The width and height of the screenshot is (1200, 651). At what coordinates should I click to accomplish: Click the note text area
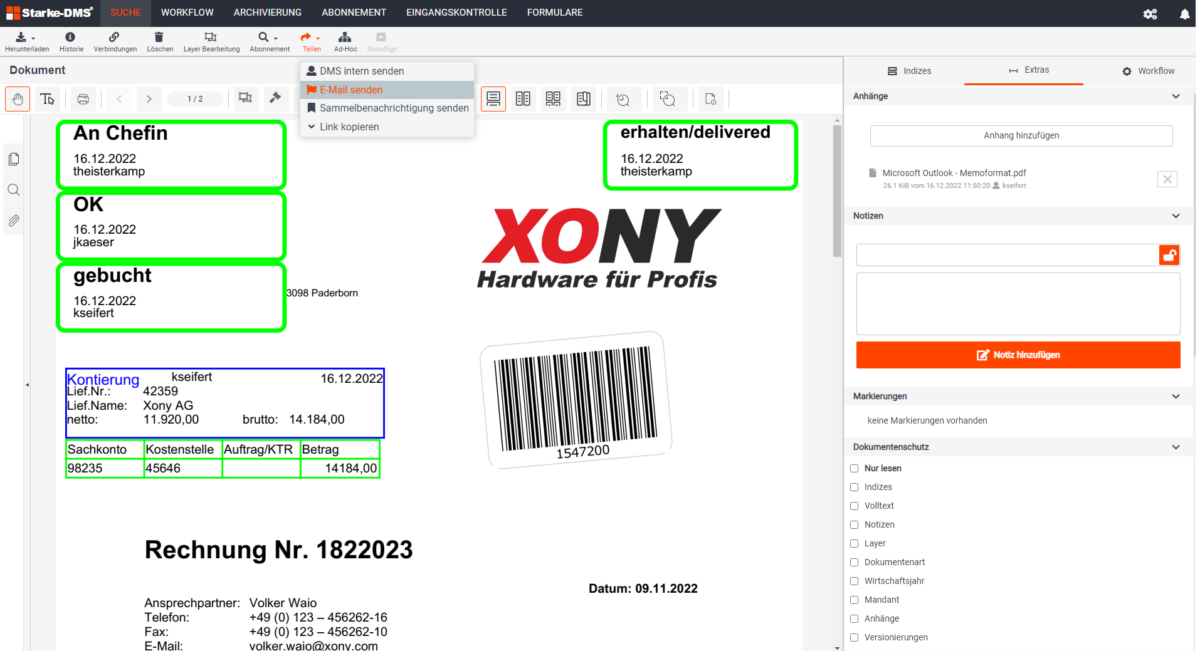[x=1018, y=304]
